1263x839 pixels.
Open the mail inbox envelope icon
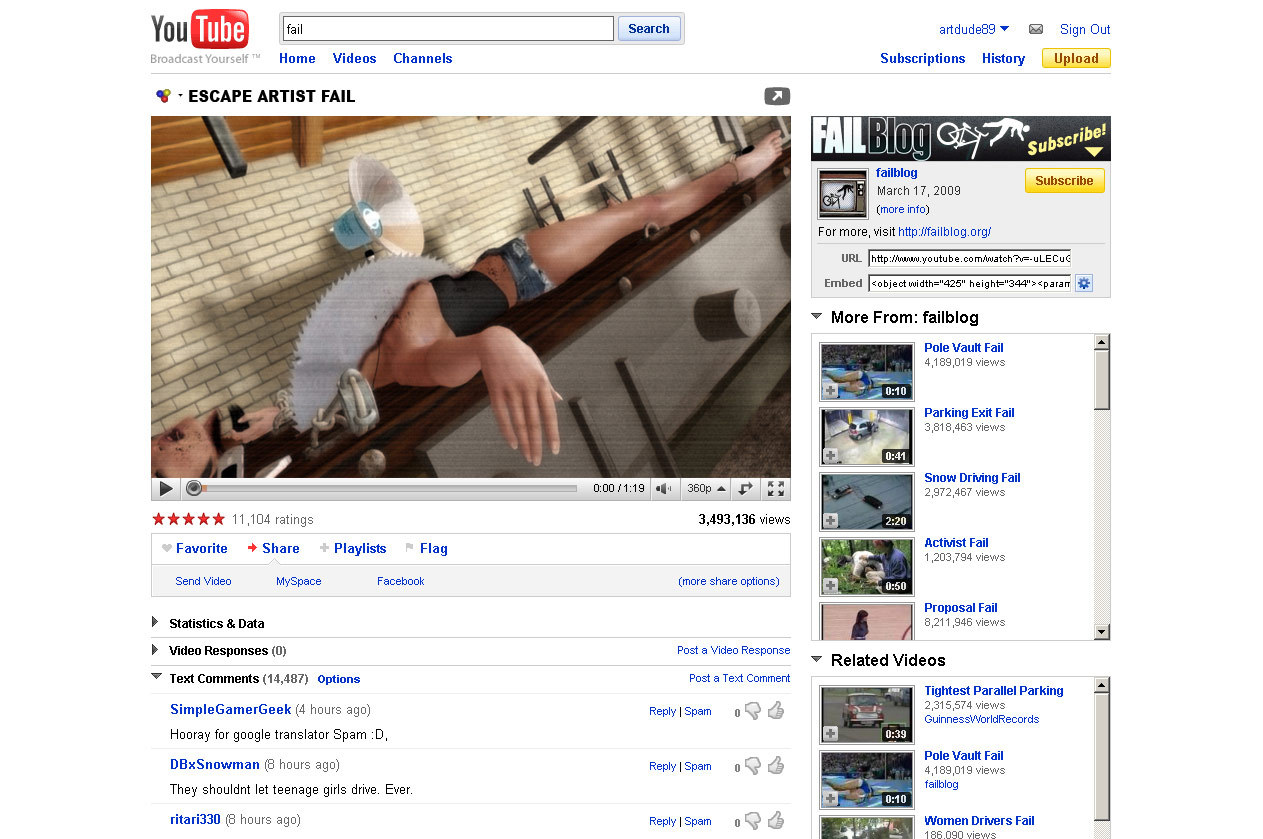1036,29
